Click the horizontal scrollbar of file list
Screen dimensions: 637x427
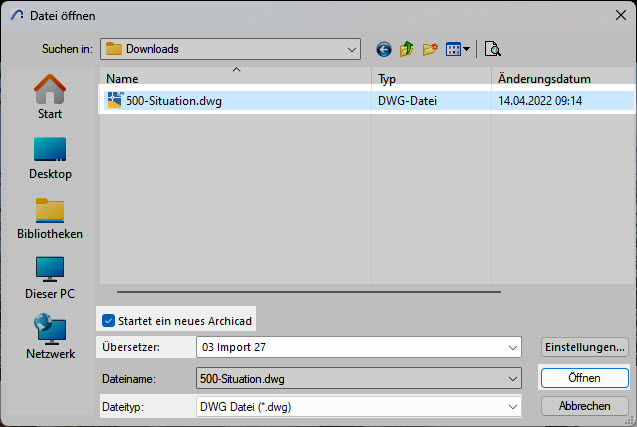coord(309,292)
